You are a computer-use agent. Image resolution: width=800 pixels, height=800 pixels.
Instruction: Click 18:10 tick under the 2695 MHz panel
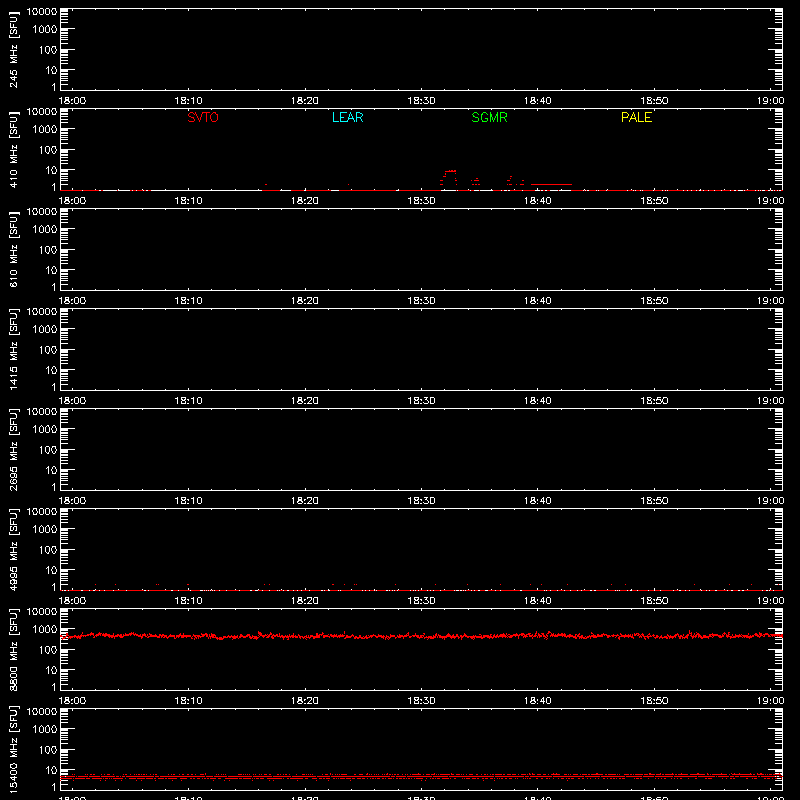pyautogui.click(x=189, y=501)
